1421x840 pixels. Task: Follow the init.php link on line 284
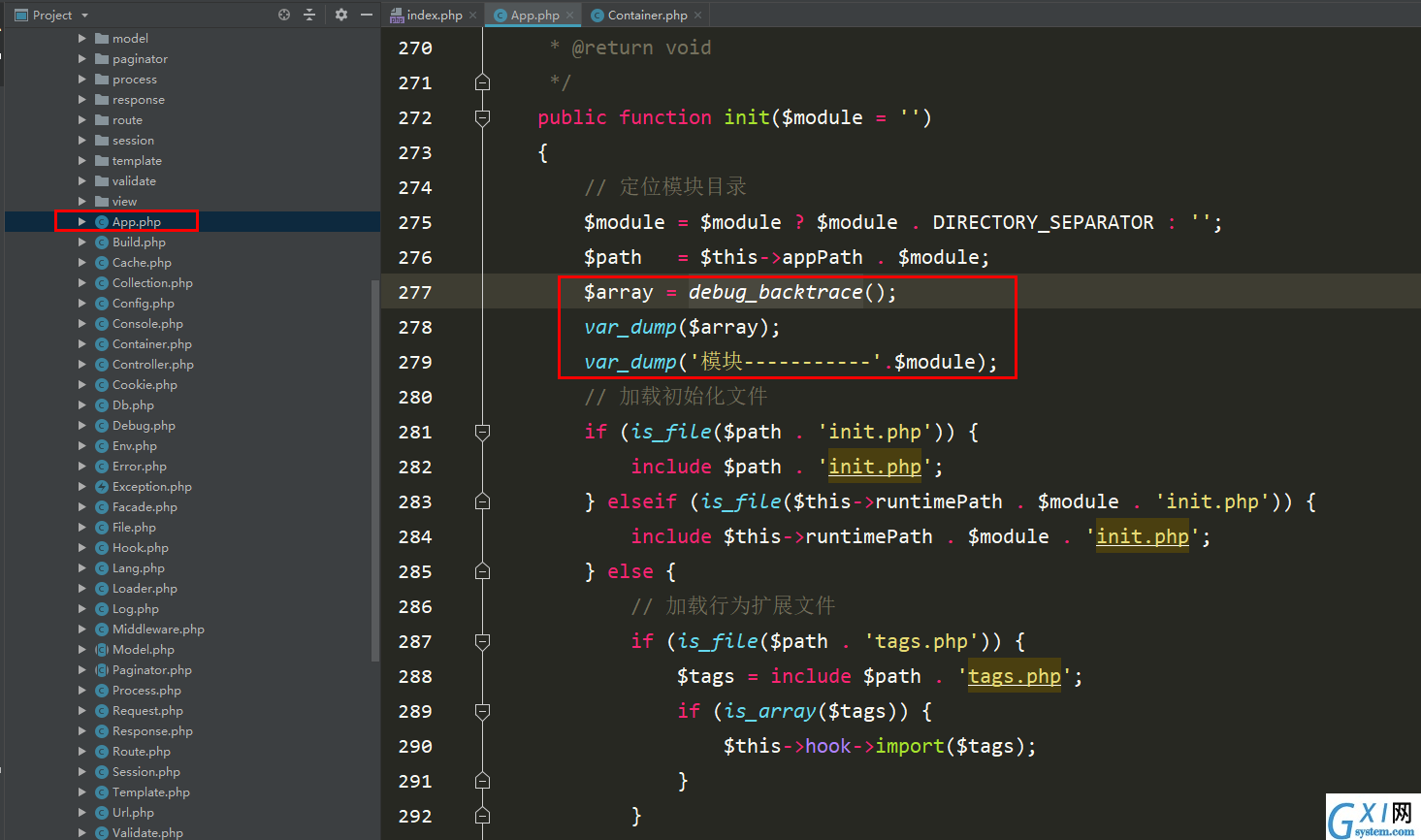(1143, 537)
